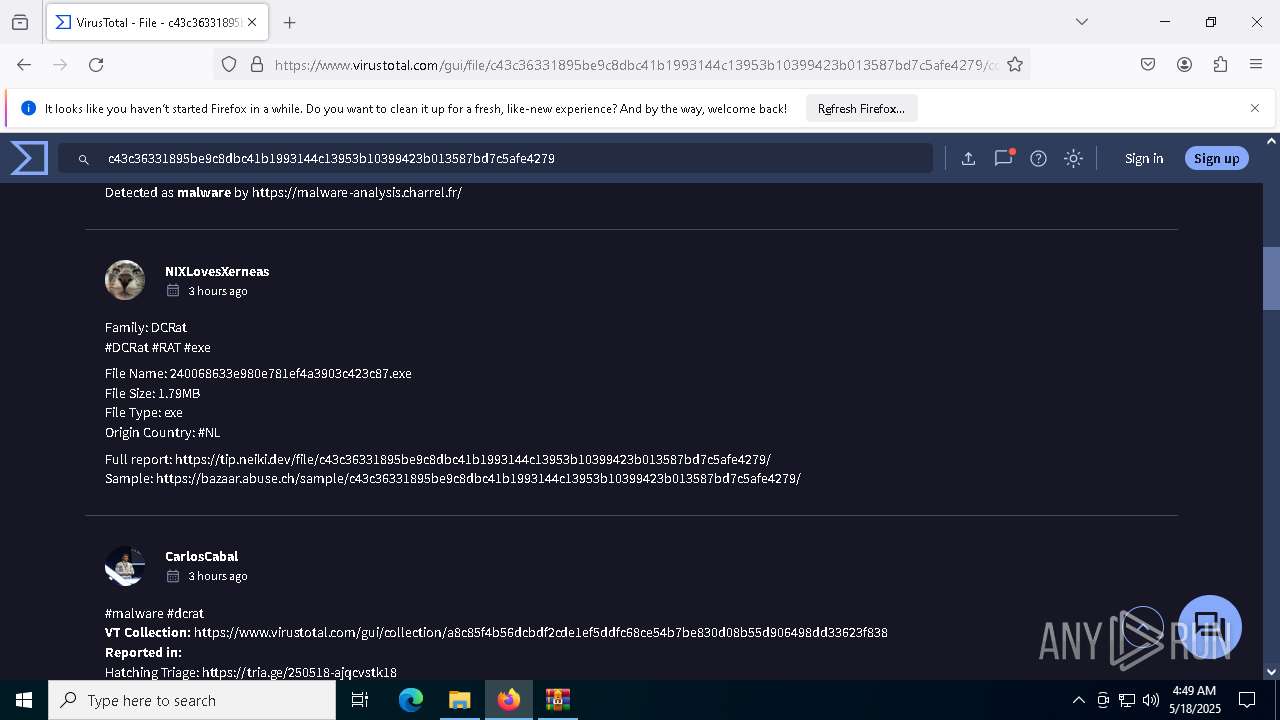Open the bazaar.abuse.ch sample link

pyautogui.click(x=479, y=478)
